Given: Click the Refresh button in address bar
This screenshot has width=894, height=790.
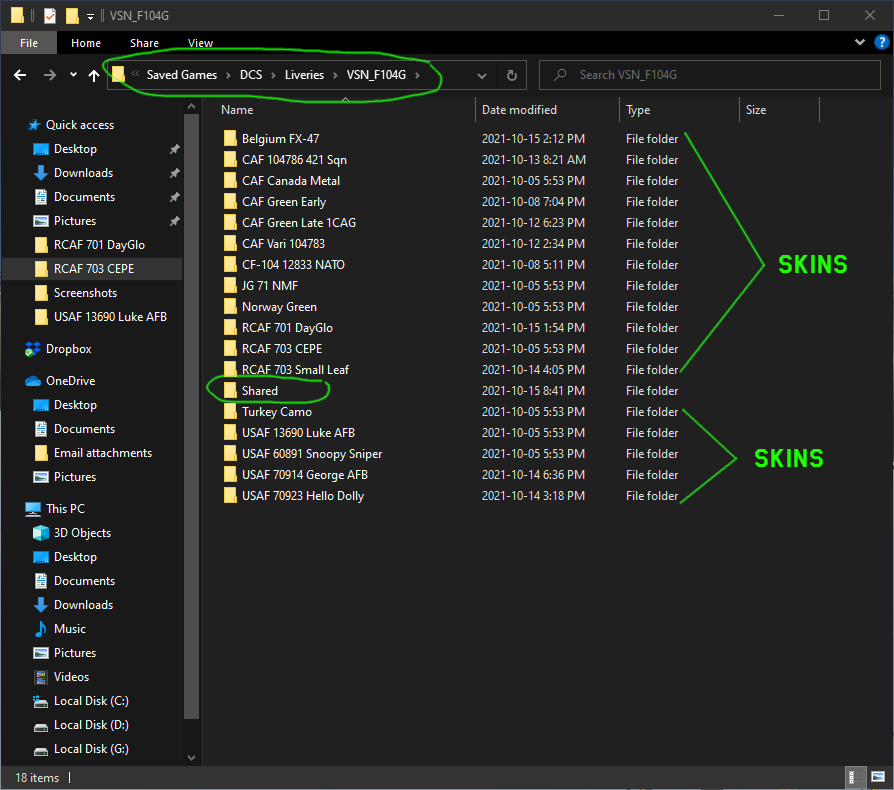Looking at the screenshot, I should click(511, 75).
